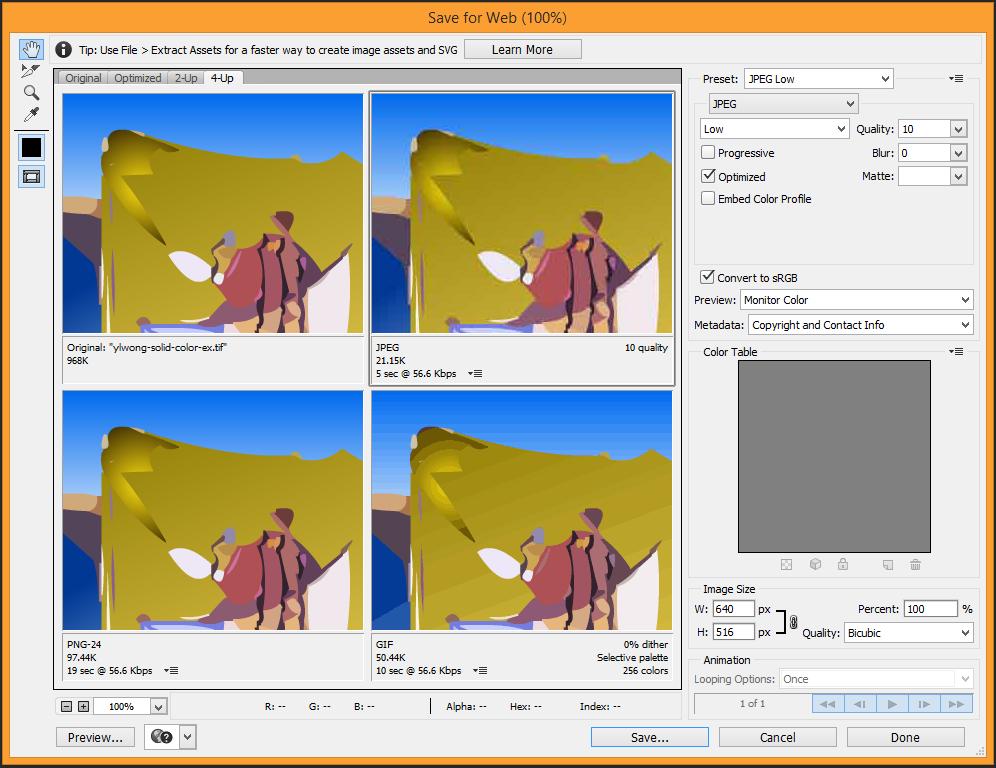Click the Save... button
Screen dimensions: 996x768
[x=650, y=737]
